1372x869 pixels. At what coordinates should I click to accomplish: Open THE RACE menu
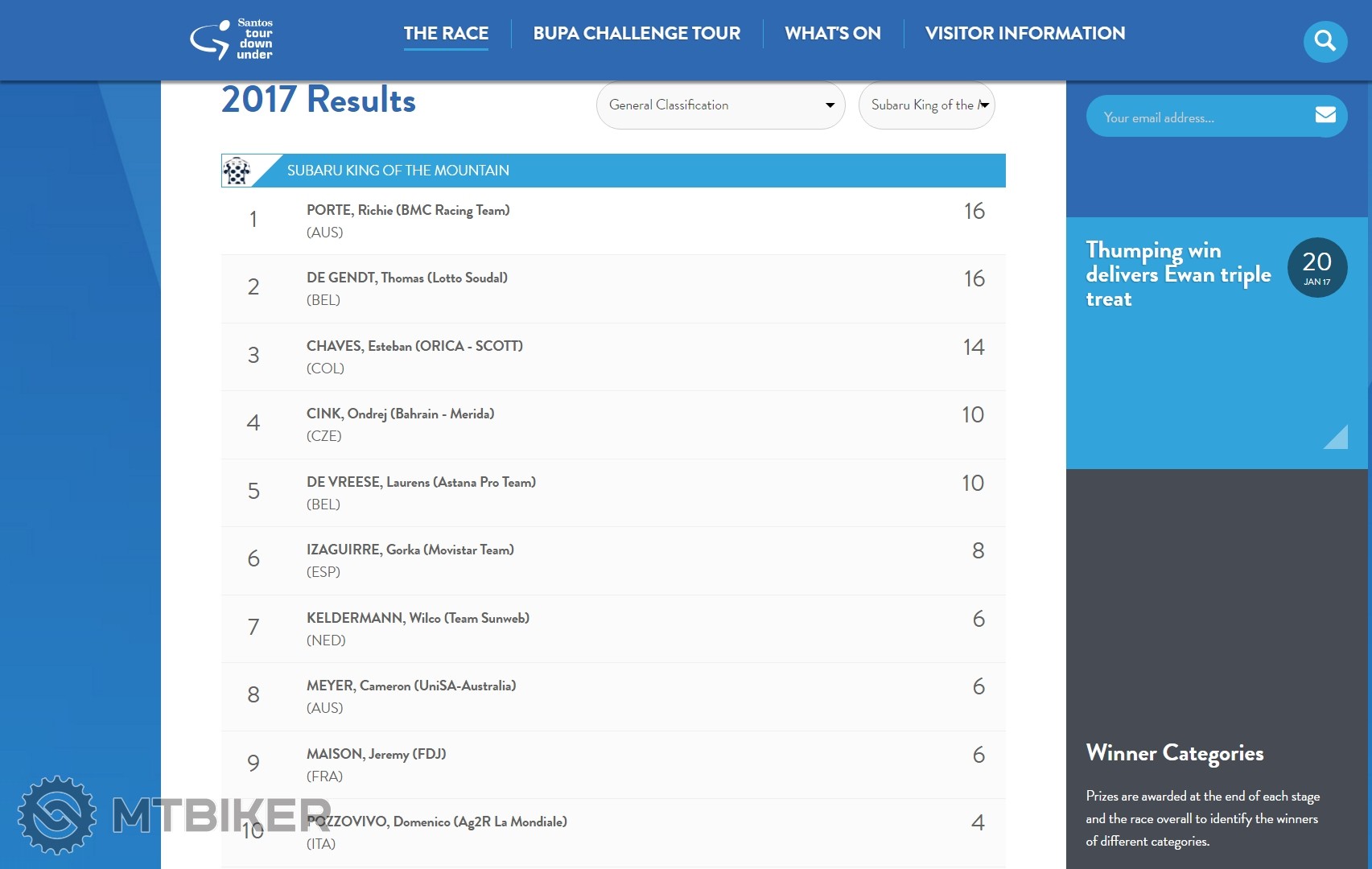[446, 34]
